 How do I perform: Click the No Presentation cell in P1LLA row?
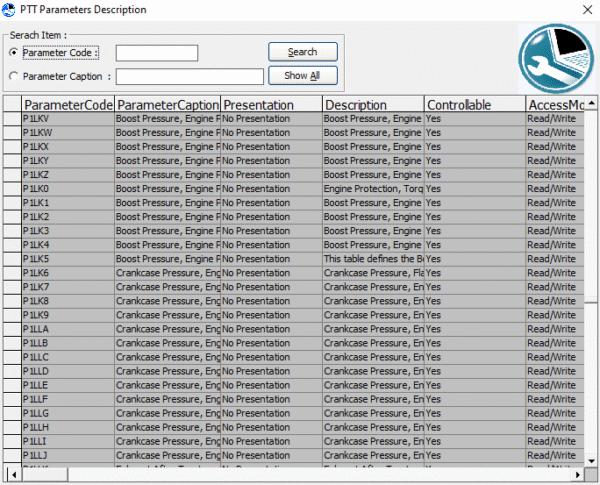[272, 329]
